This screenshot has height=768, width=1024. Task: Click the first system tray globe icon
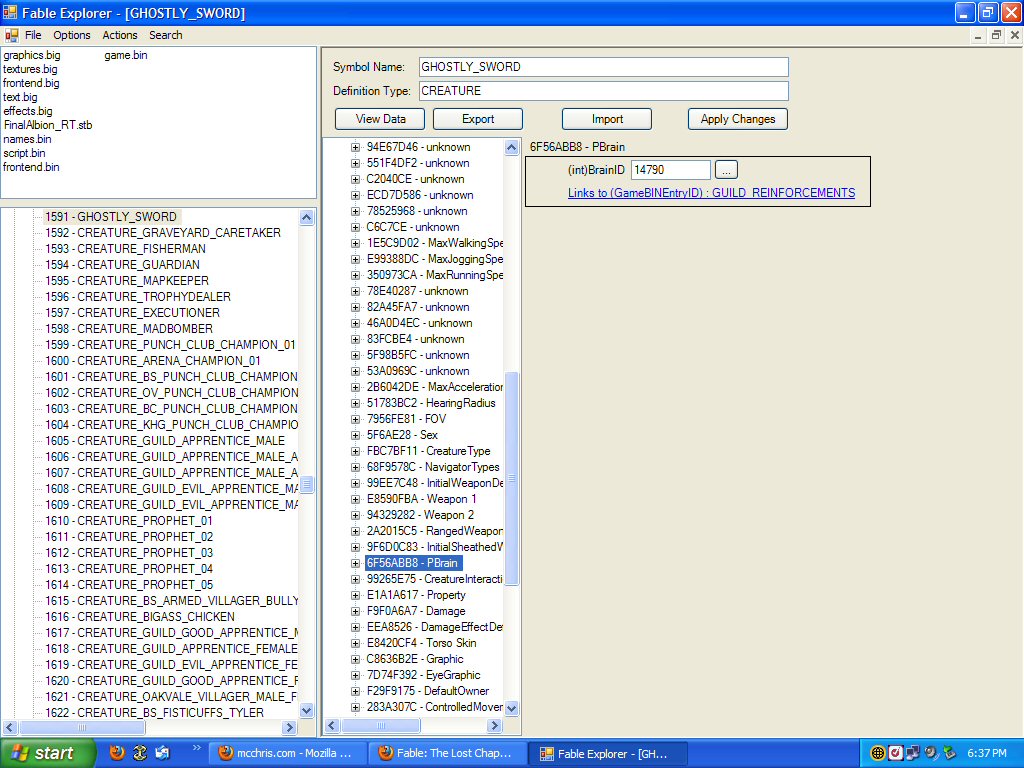(878, 753)
